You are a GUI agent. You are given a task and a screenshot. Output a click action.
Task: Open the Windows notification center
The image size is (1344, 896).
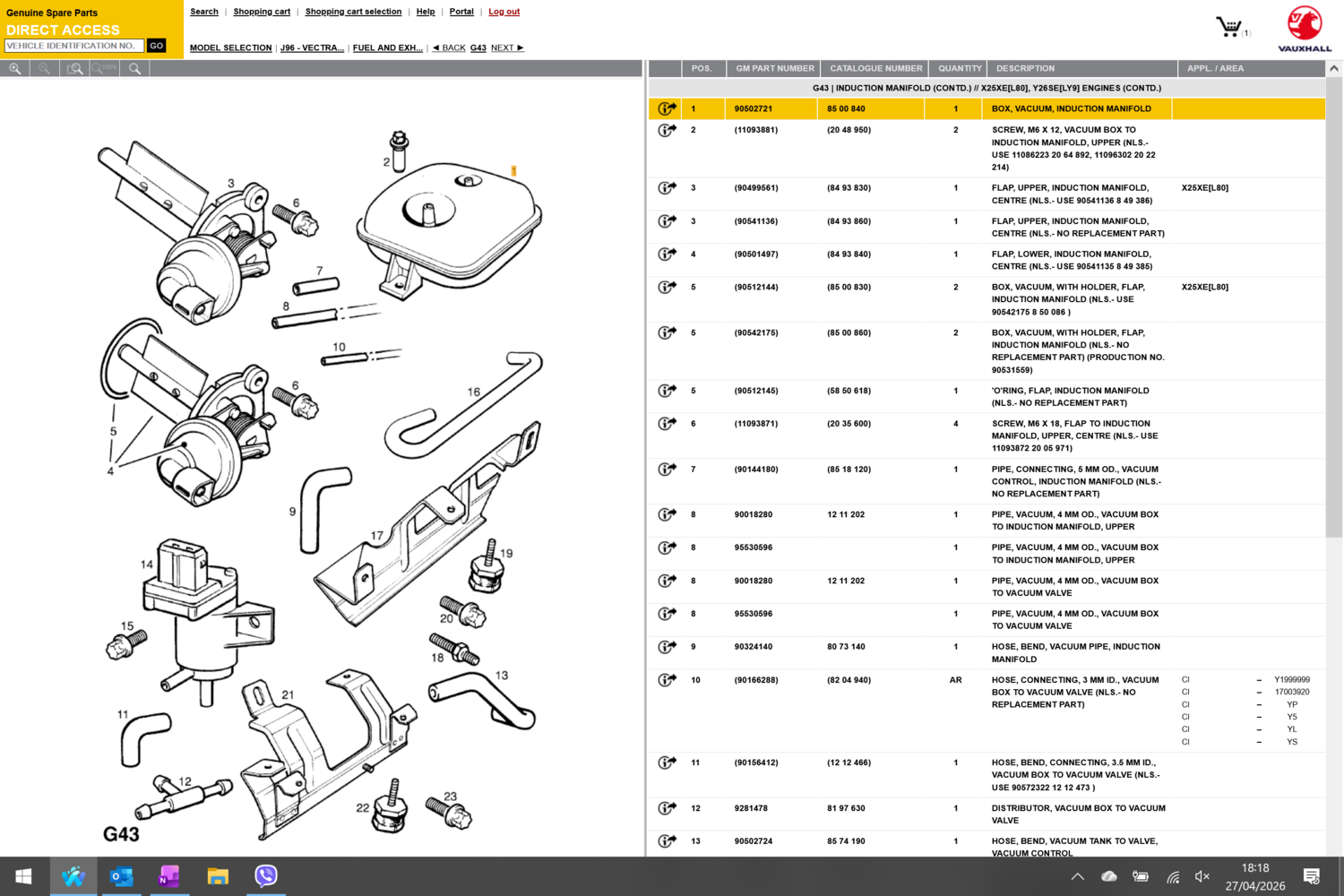coord(1312,876)
